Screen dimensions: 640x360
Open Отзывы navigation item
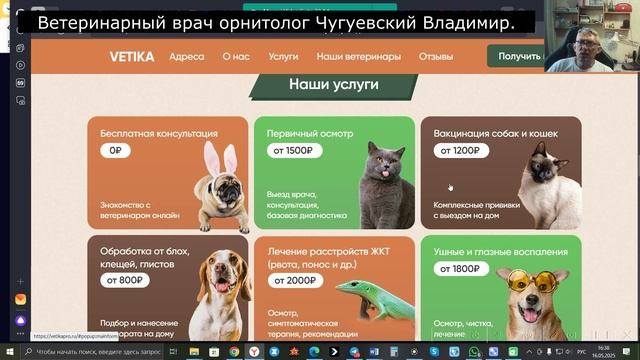tap(436, 57)
